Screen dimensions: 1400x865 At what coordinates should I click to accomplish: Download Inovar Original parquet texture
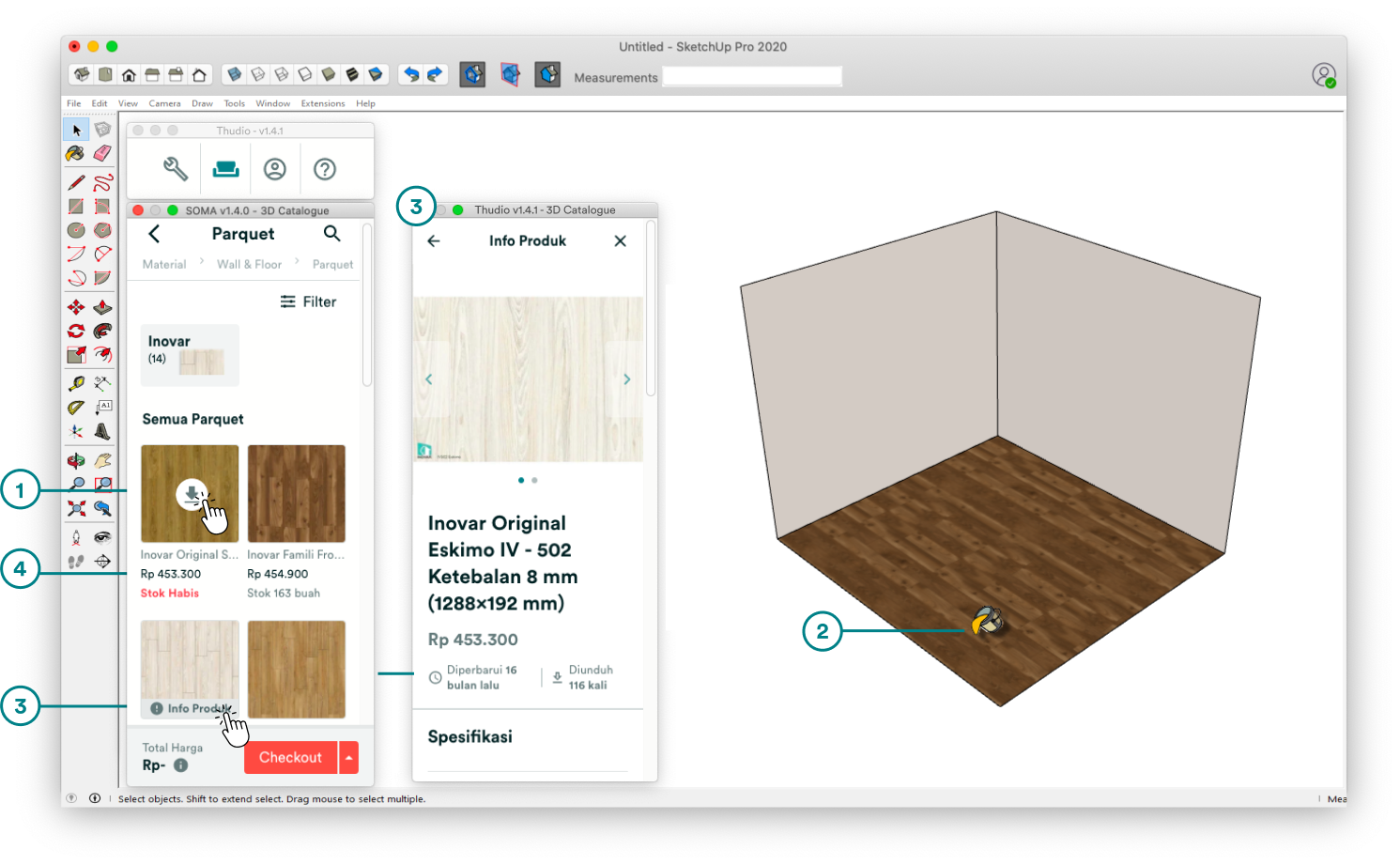pos(192,495)
